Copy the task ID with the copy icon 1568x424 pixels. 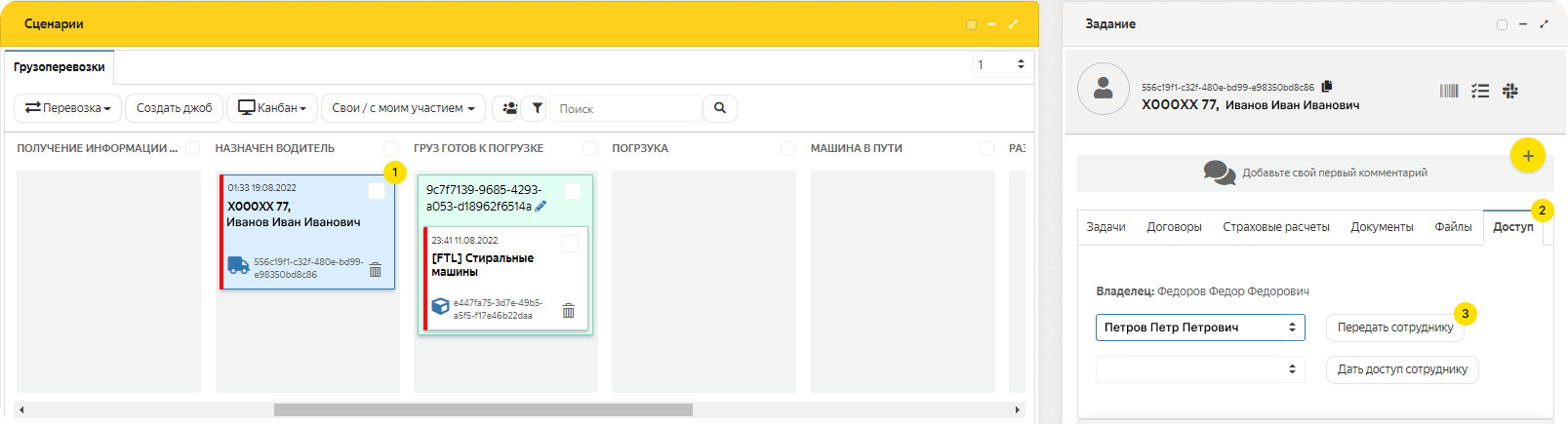tap(1327, 87)
